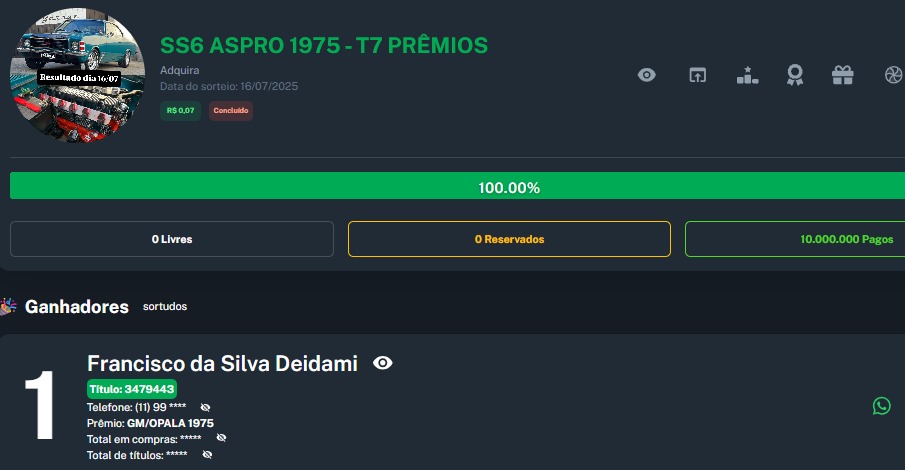Screen dimensions: 905x470
Task: Select the 0 Livres filter
Action: point(172,239)
